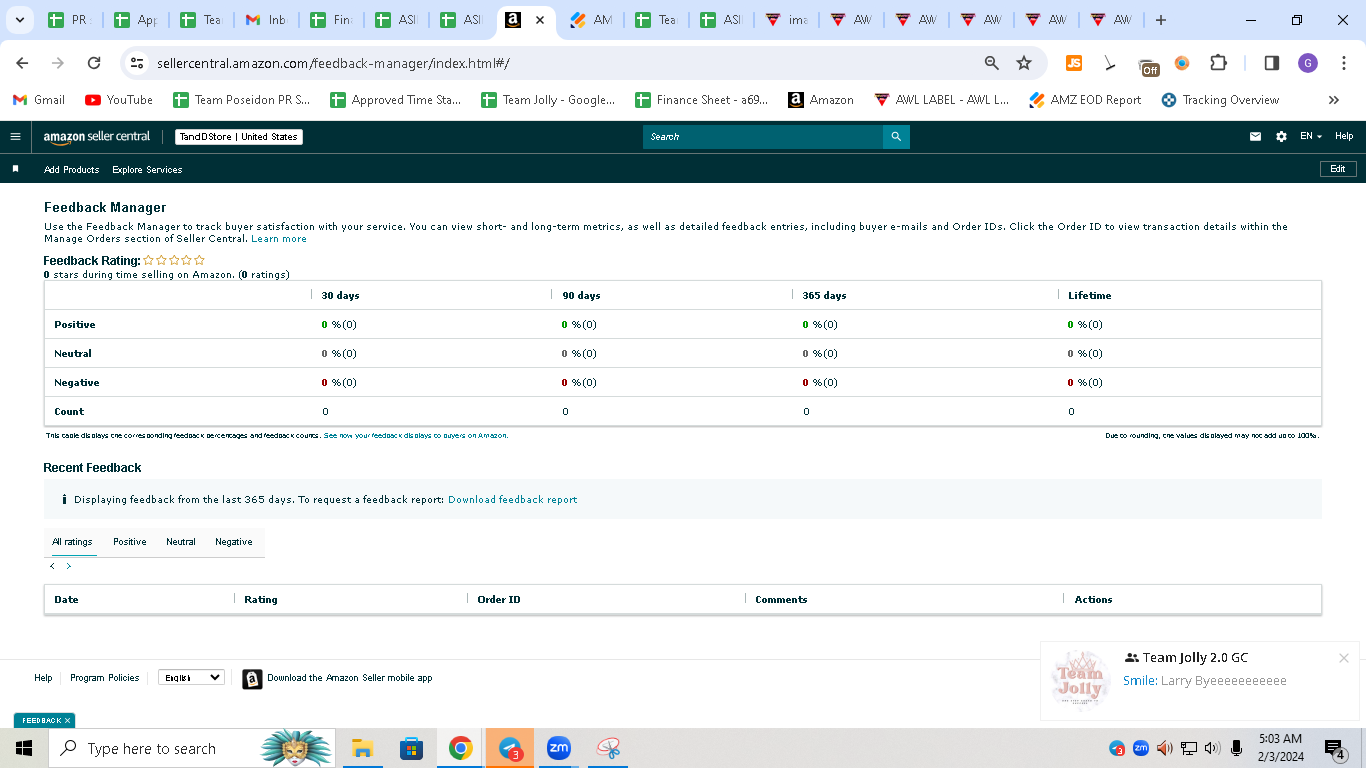Open the TandDStore United States account switcher
Screen dimensions: 1366x768
coord(239,137)
